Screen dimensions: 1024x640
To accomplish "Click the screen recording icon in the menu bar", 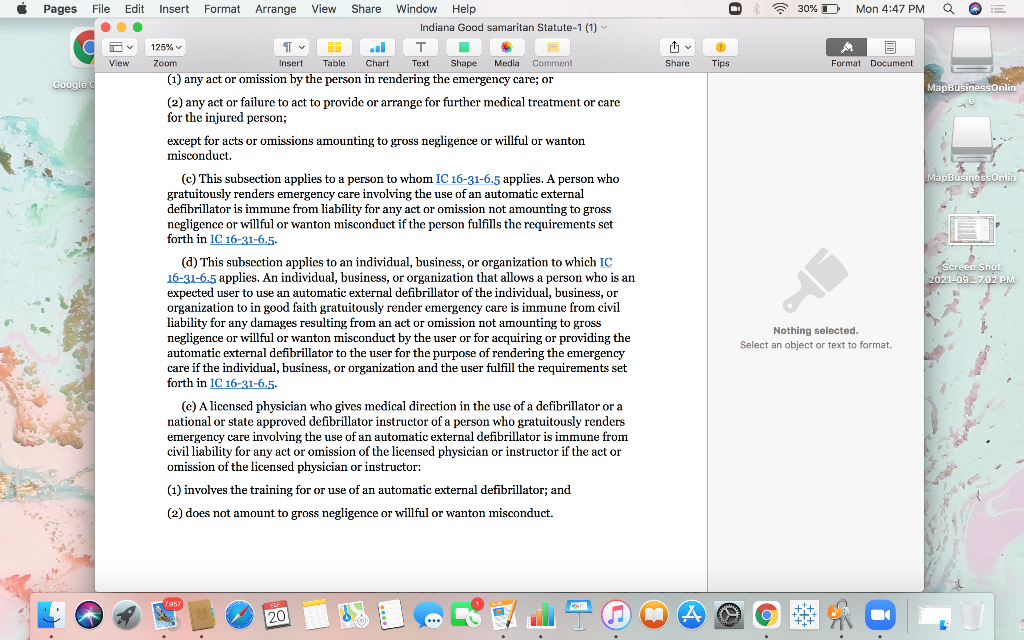I will pyautogui.click(x=735, y=8).
